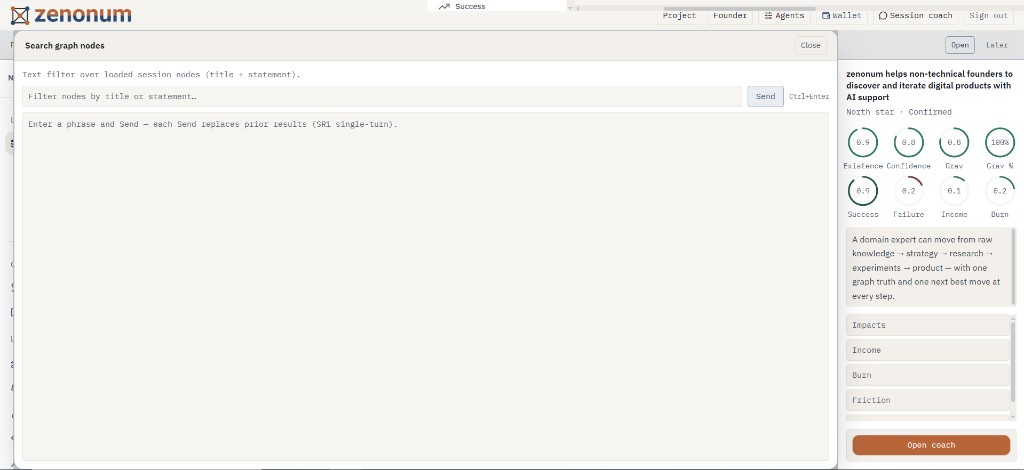
Task: Open the Project page
Action: coord(679,16)
